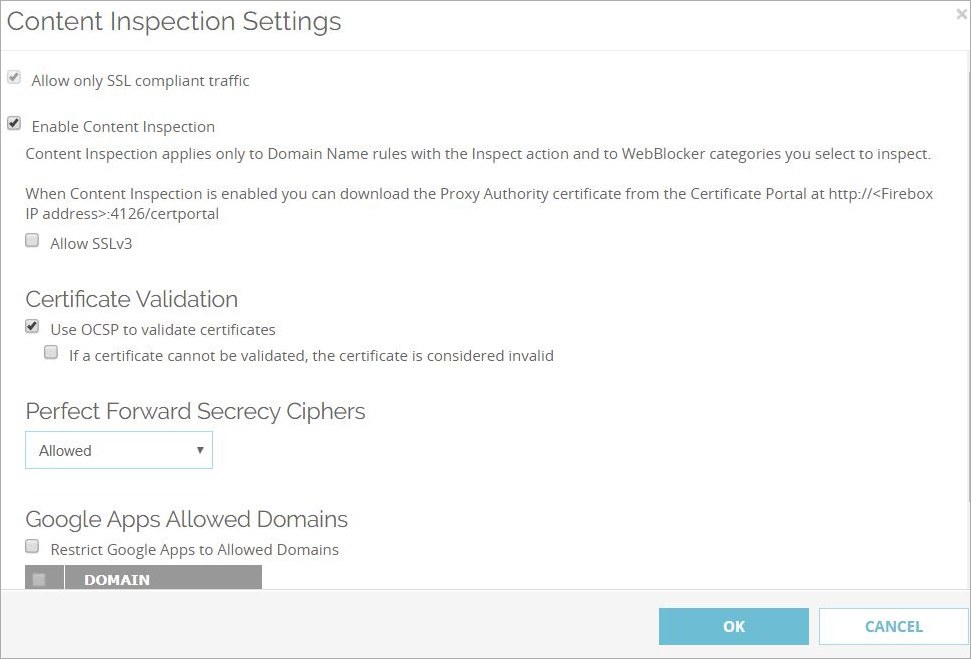Toggle Allow only SSL compliant traffic checkbox
Viewport: 971px width, 659px height.
(14, 78)
